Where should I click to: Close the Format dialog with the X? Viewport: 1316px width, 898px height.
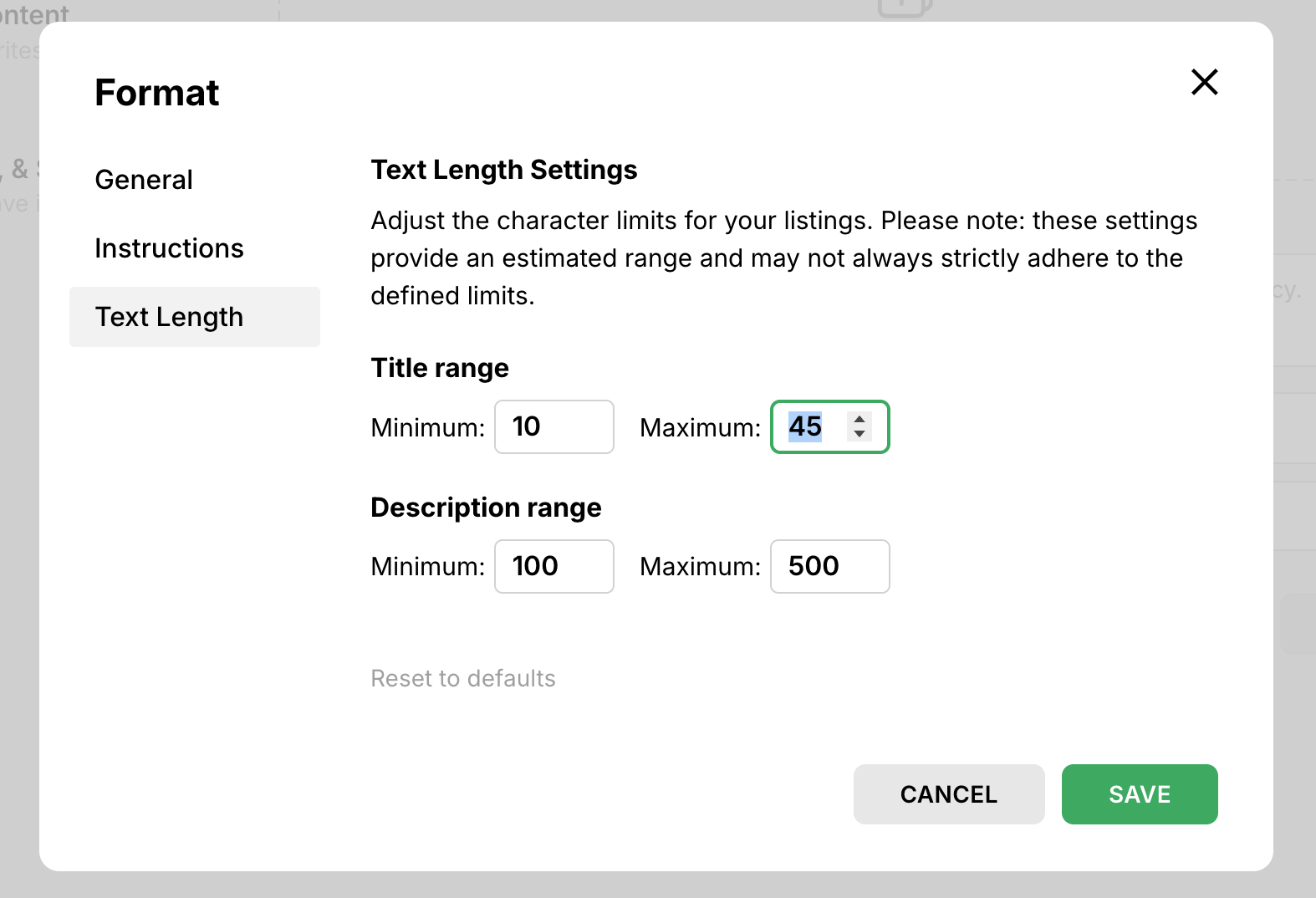coord(1204,82)
